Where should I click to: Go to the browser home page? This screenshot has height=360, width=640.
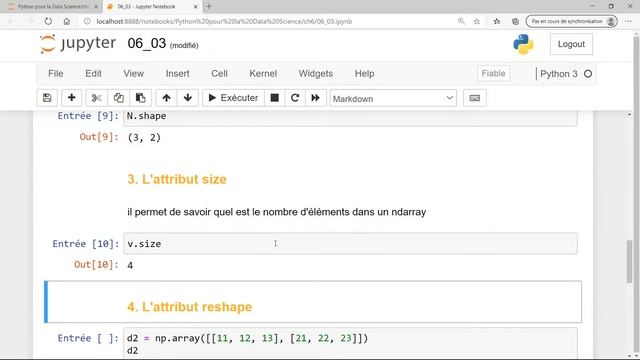pyautogui.click(x=67, y=21)
